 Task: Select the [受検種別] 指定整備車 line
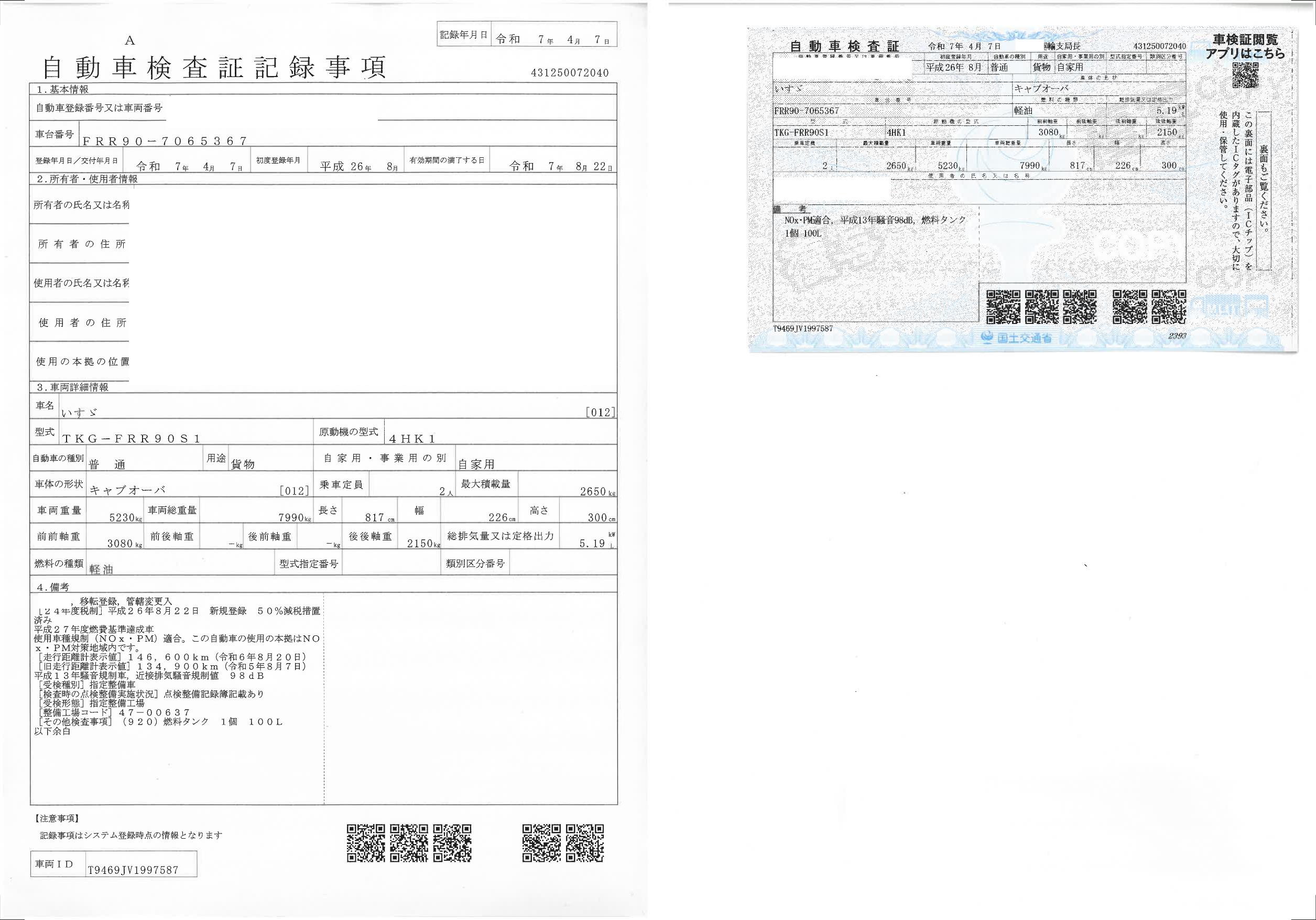(x=86, y=685)
